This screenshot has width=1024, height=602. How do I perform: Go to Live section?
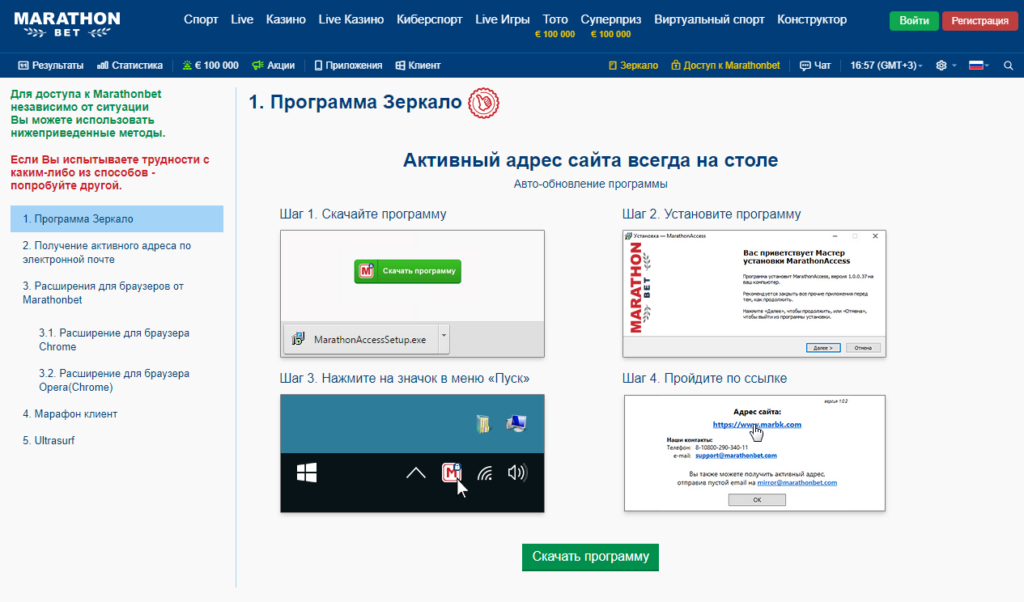point(242,20)
